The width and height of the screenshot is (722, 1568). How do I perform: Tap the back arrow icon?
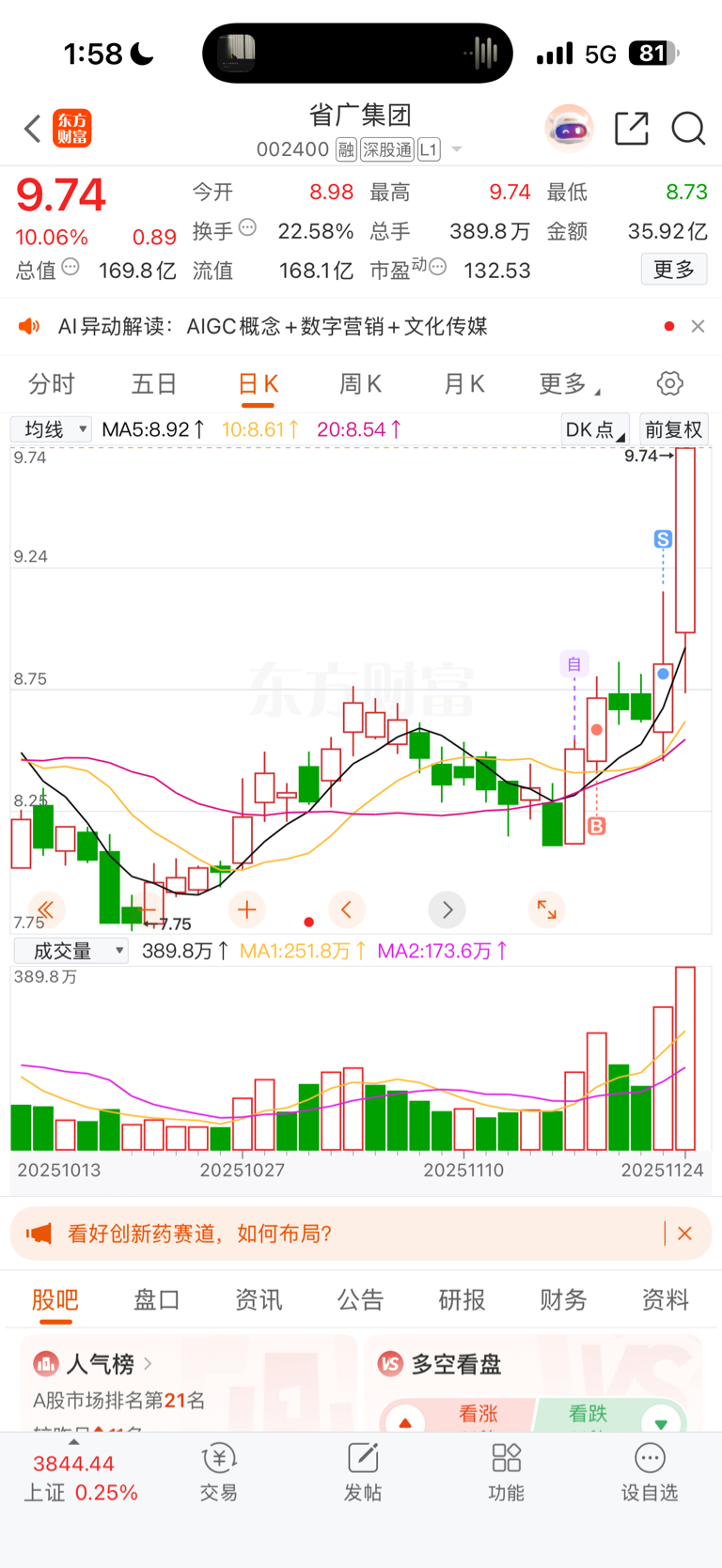coord(33,129)
